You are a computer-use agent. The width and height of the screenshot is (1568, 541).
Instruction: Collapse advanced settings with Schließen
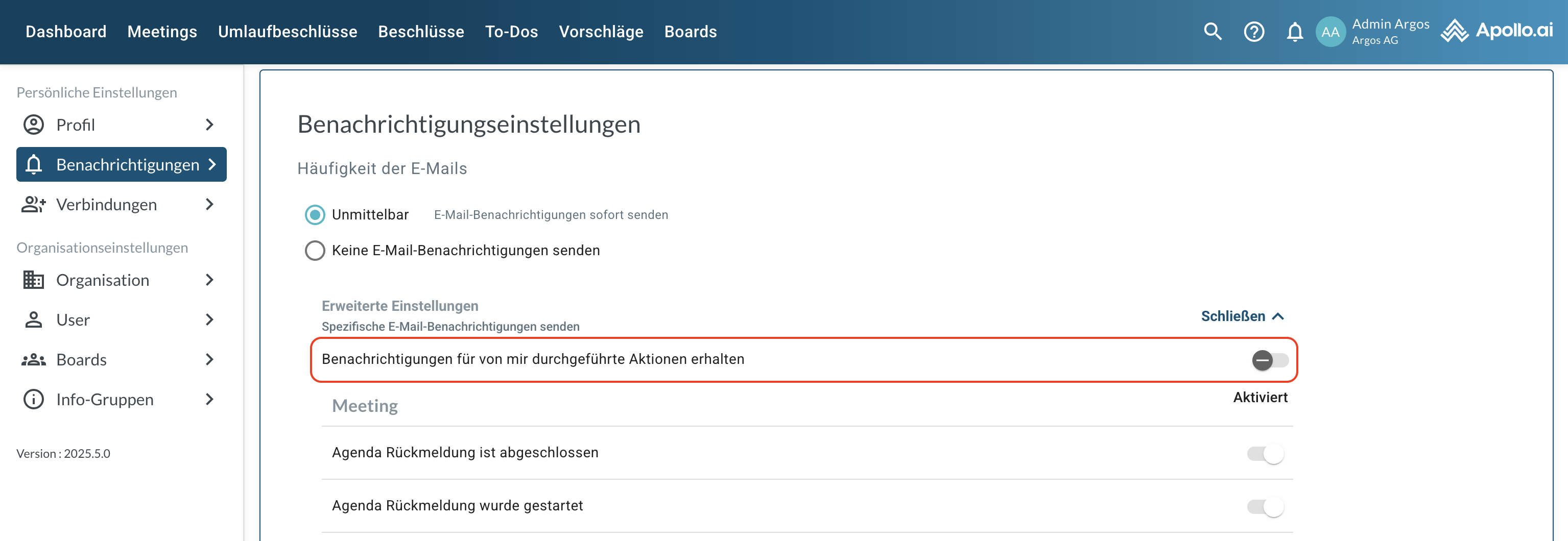(1242, 316)
